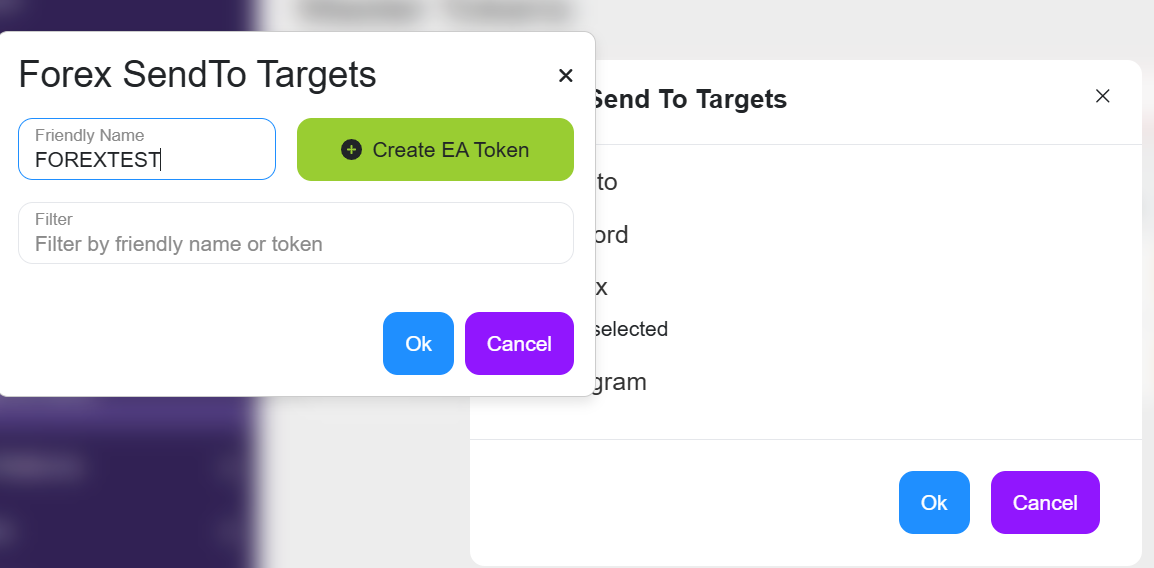Focus the Filter by friendly name field

[296, 244]
